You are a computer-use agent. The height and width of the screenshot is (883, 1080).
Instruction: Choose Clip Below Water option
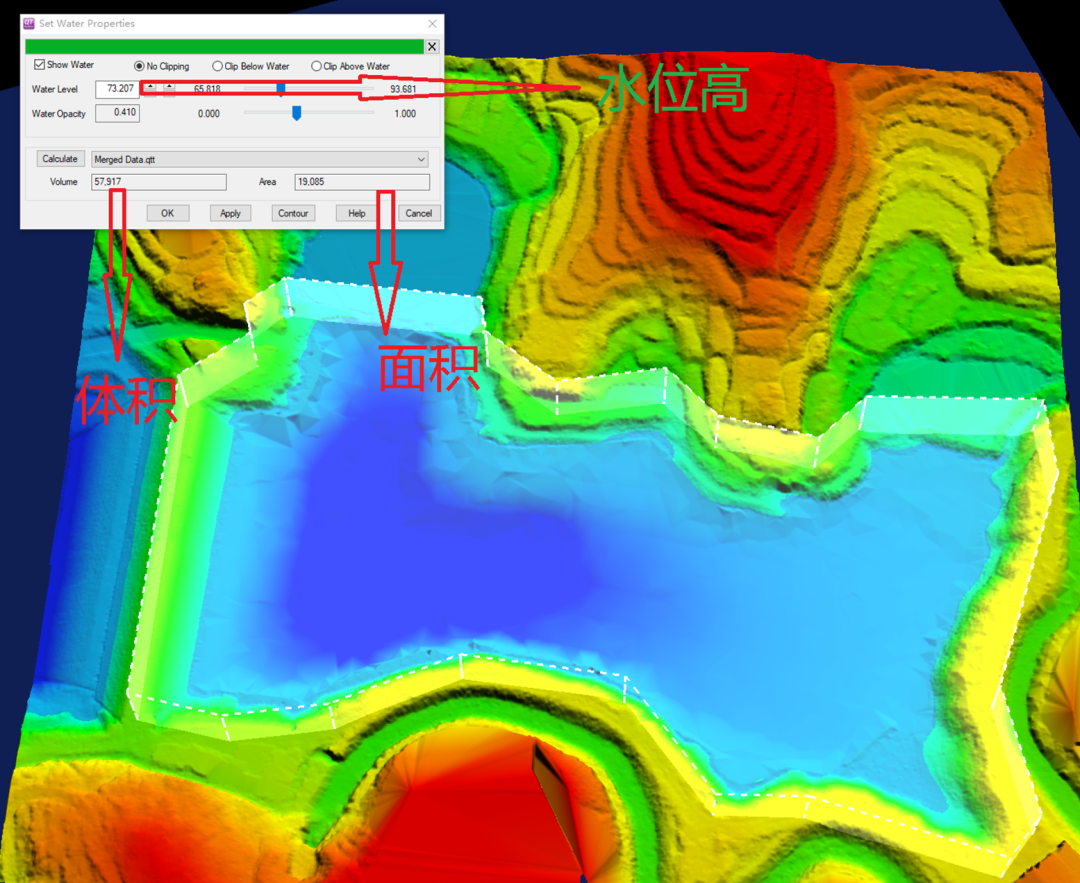pyautogui.click(x=218, y=66)
